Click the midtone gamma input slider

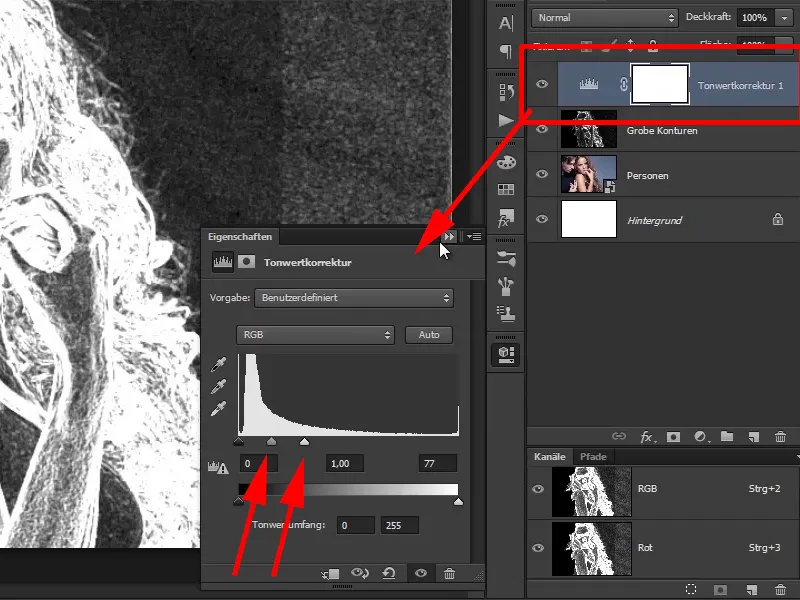(x=271, y=441)
